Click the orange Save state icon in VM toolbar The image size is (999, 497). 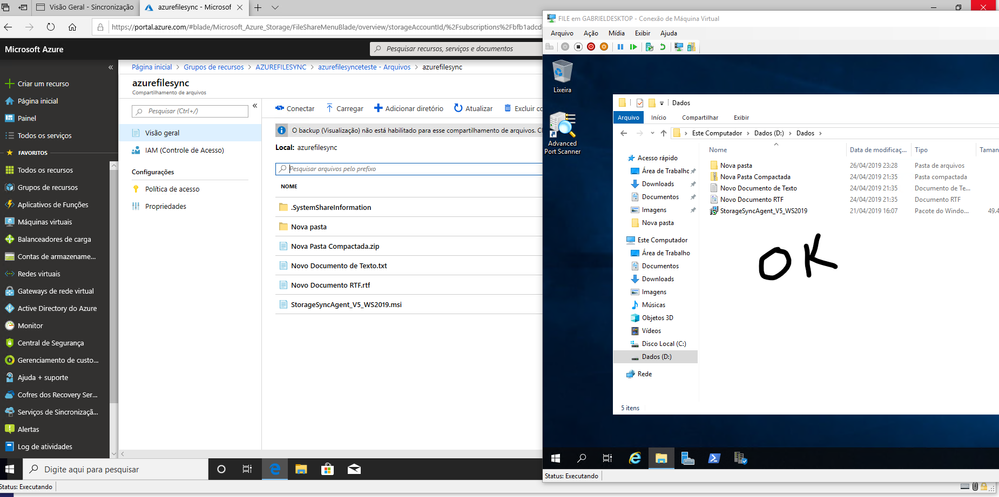[604, 47]
